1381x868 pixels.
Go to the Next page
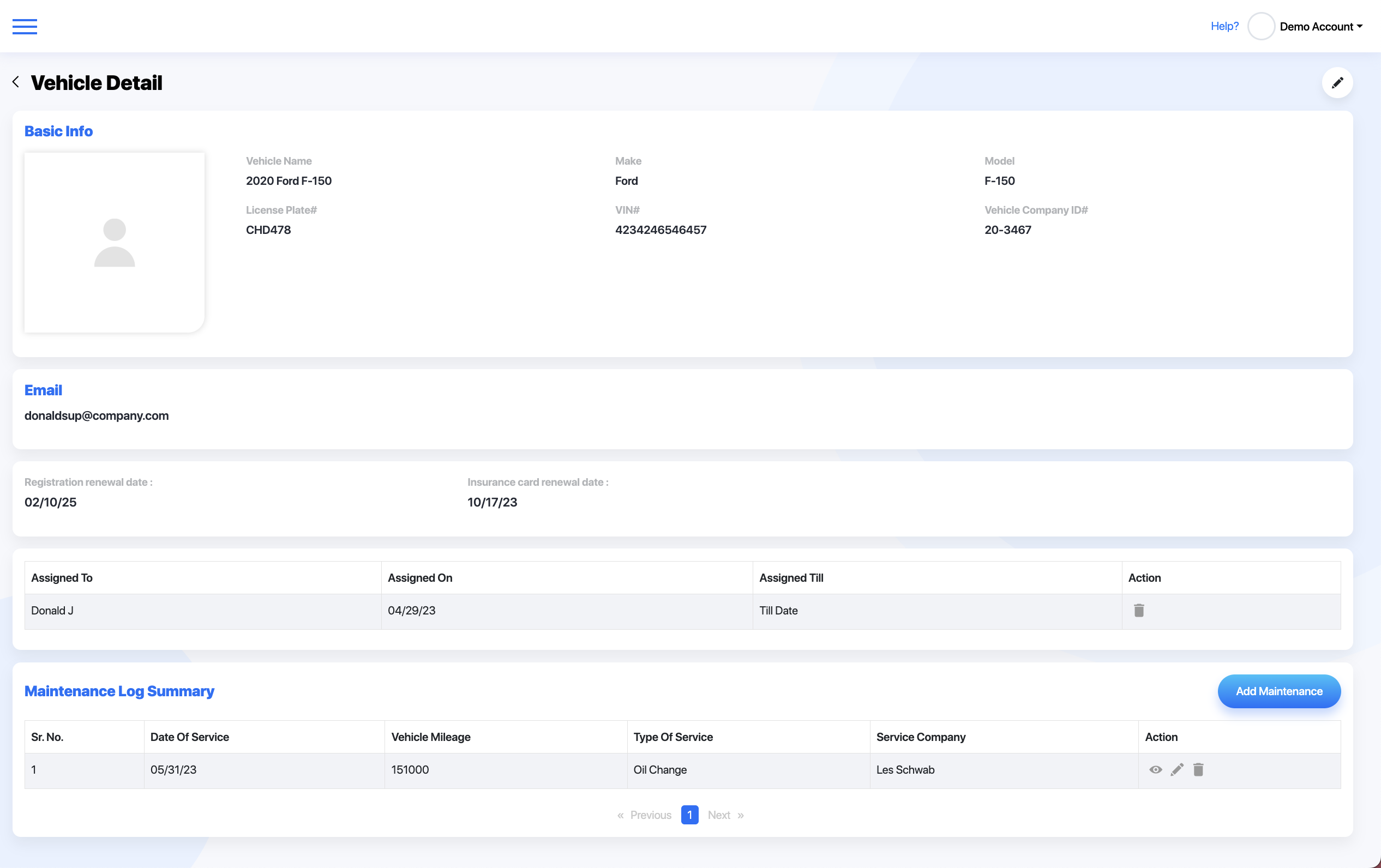point(725,815)
